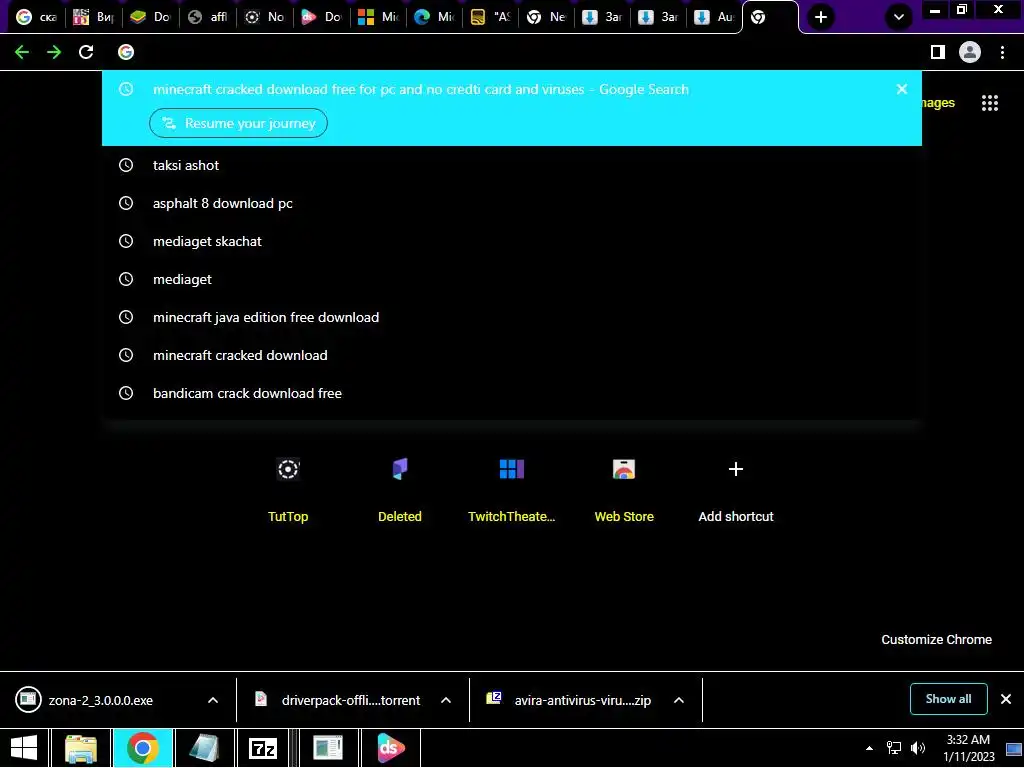Switch to the first Google search tab
The width and height of the screenshot is (1024, 768).
(x=37, y=17)
